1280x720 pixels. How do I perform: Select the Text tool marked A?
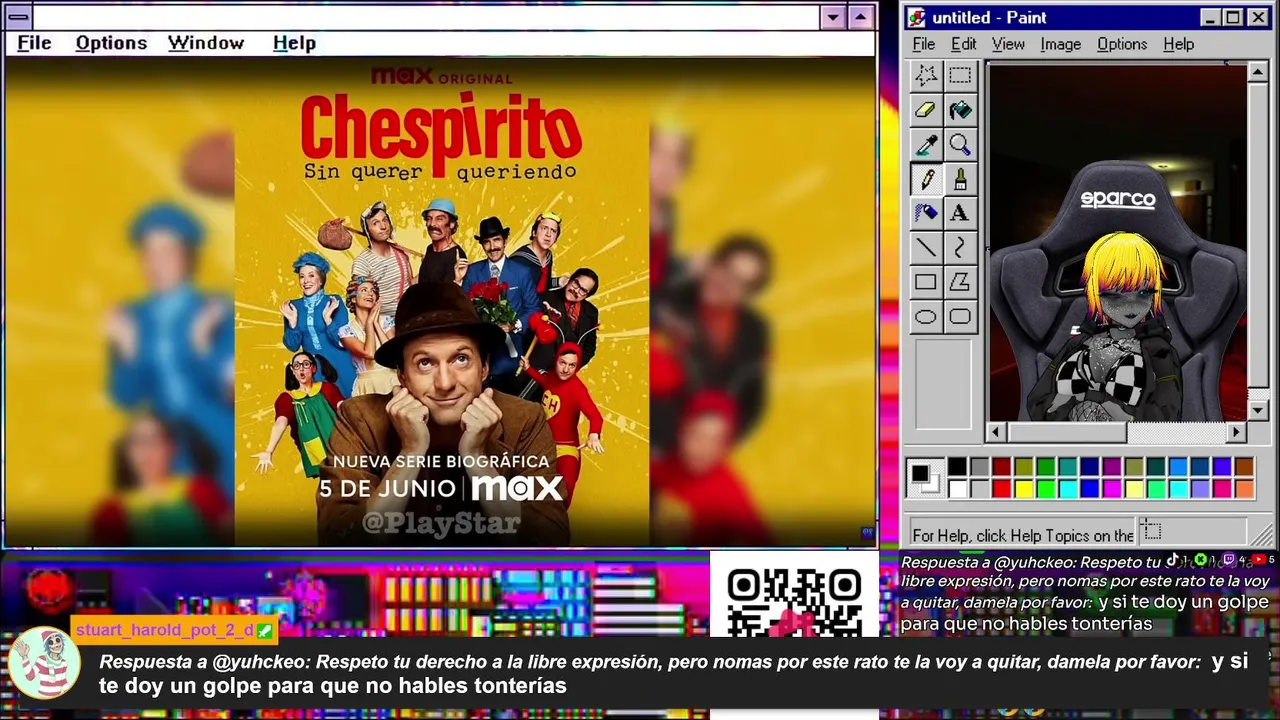coord(960,213)
